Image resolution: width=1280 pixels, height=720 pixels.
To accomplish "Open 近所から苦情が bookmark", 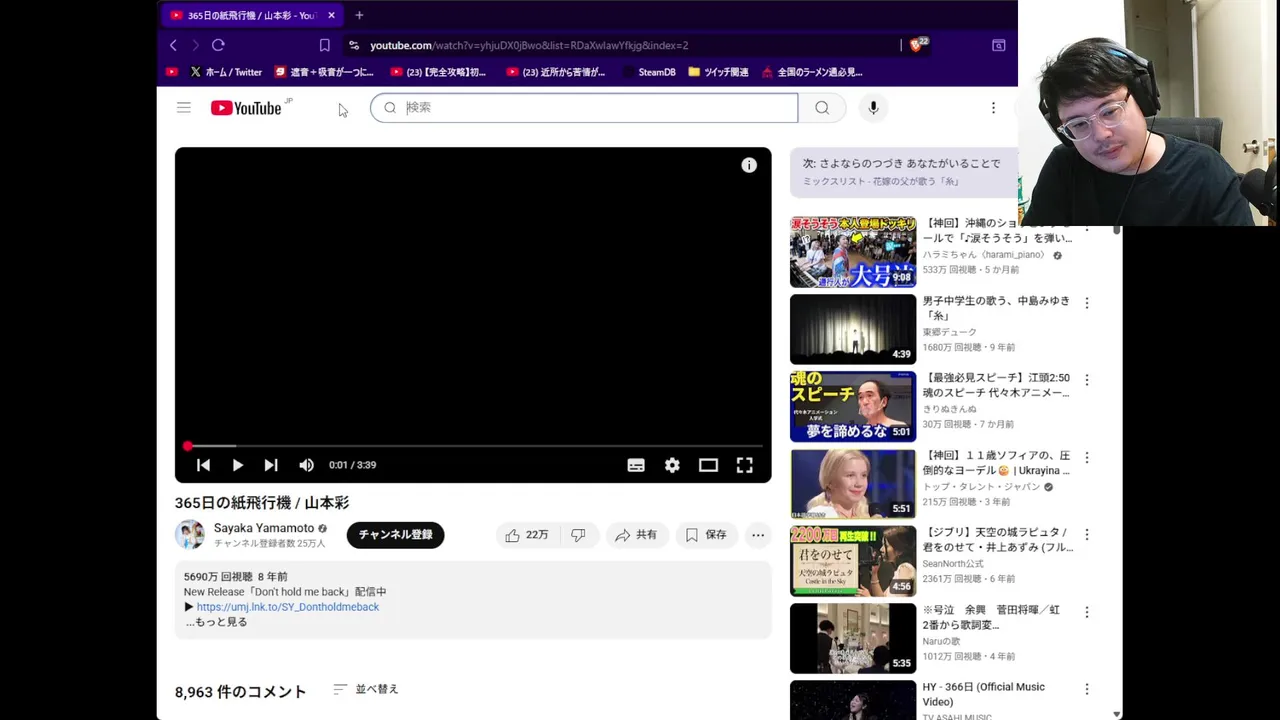I will [556, 72].
